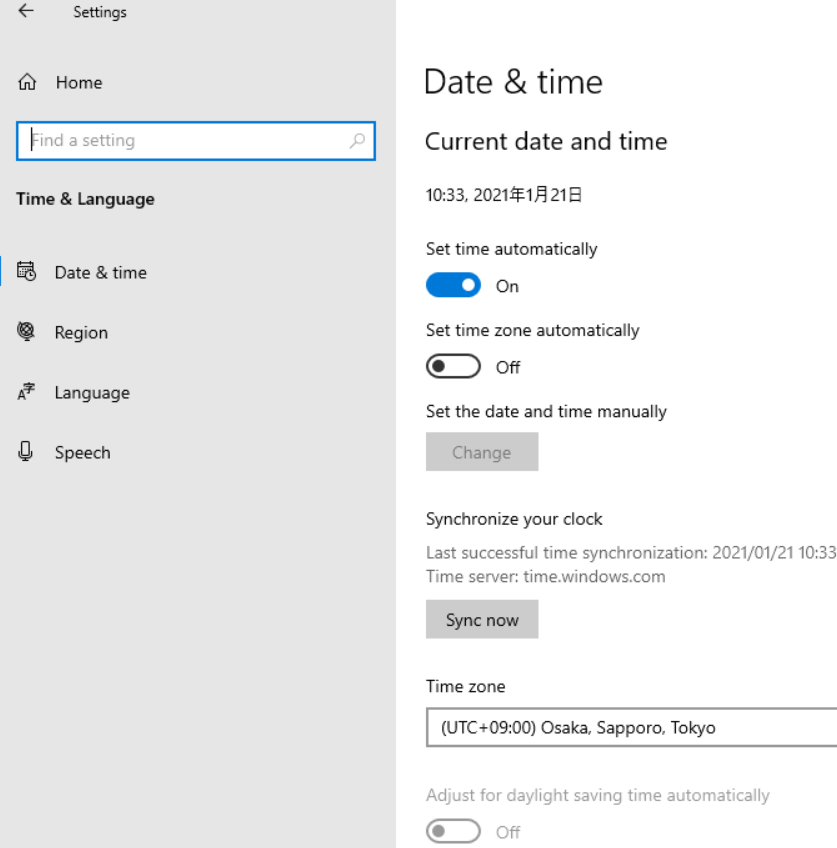
Task: Select Date & time sidebar label
Action: coord(100,273)
